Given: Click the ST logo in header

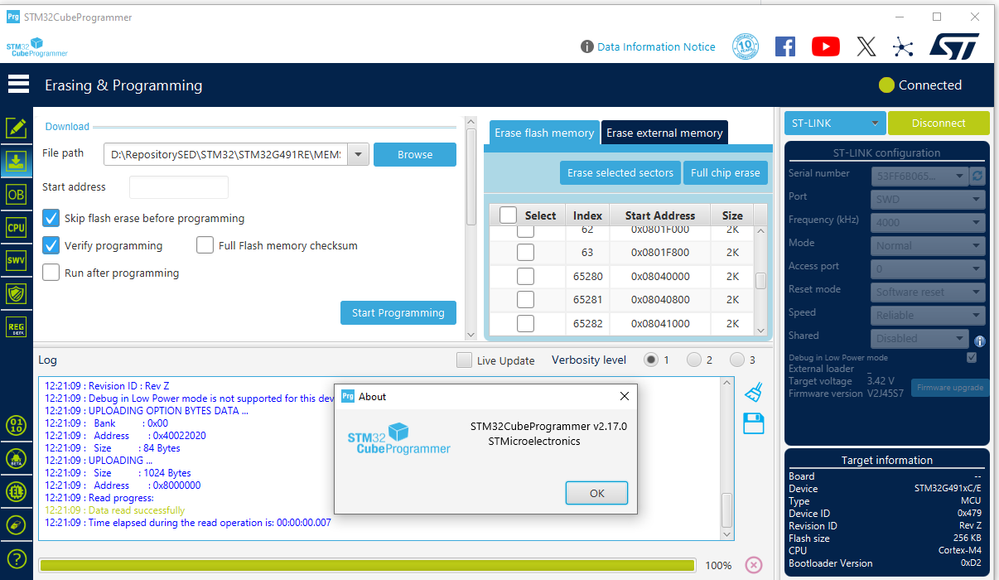Looking at the screenshot, I should coord(954,47).
